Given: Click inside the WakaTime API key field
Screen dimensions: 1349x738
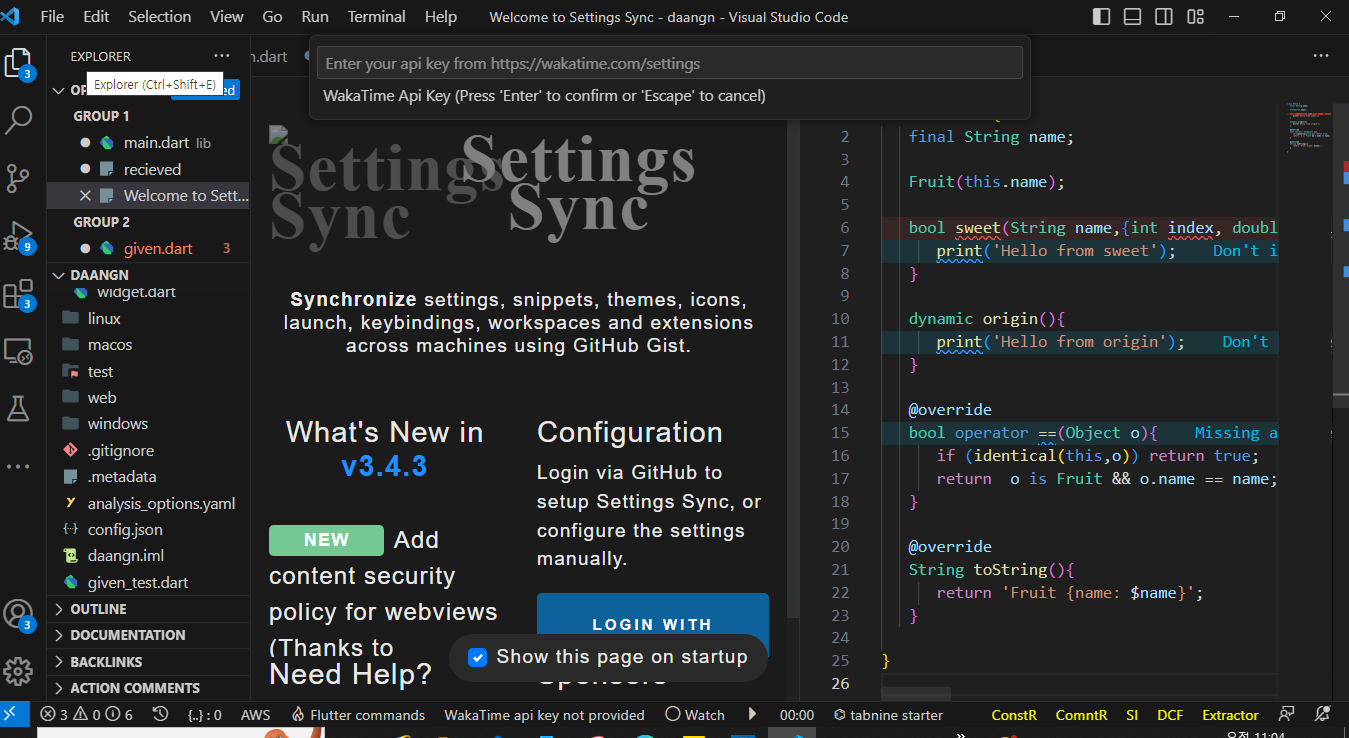Looking at the screenshot, I should (670, 63).
